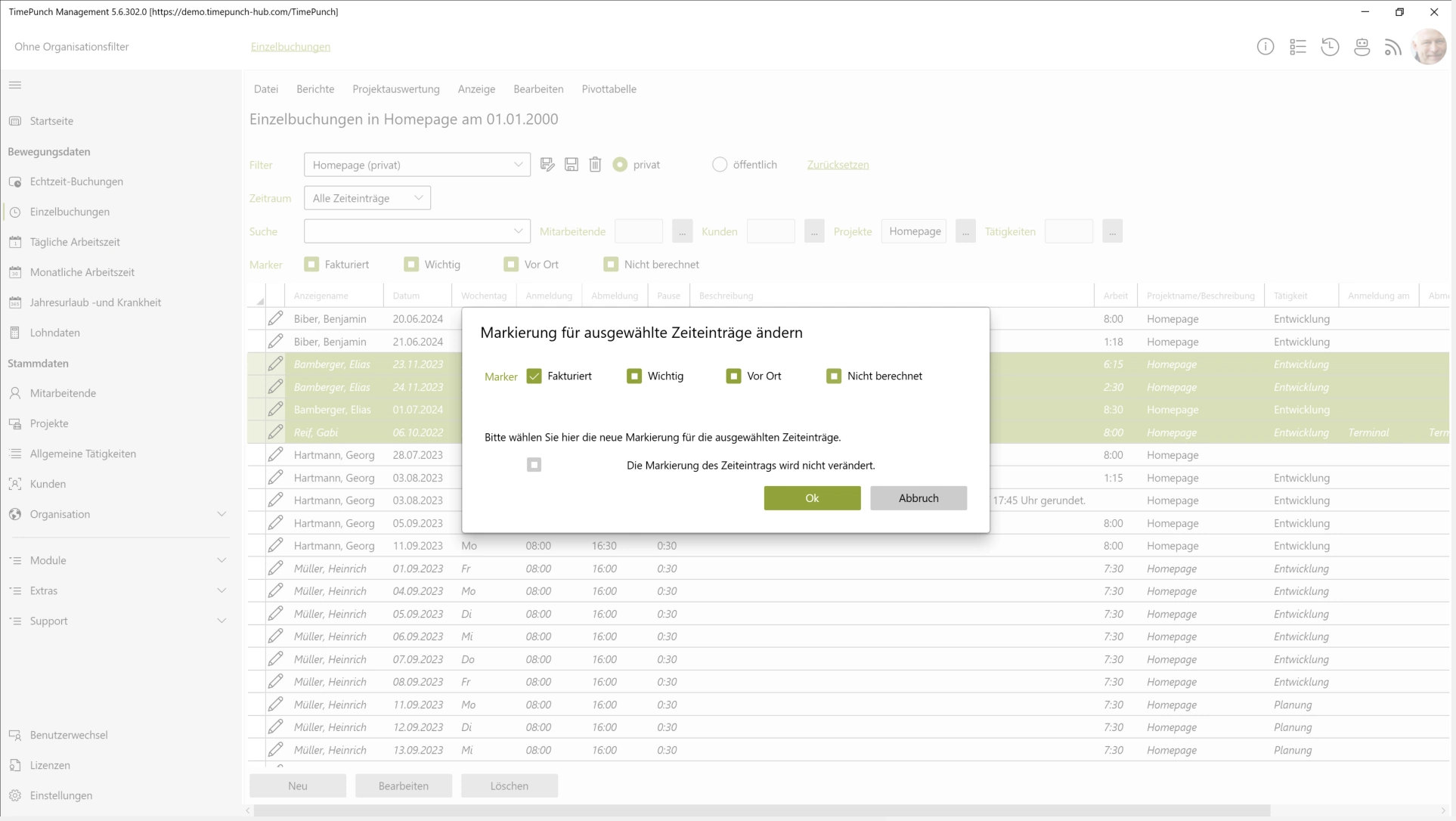
Task: Open the Datei menu
Action: (266, 89)
